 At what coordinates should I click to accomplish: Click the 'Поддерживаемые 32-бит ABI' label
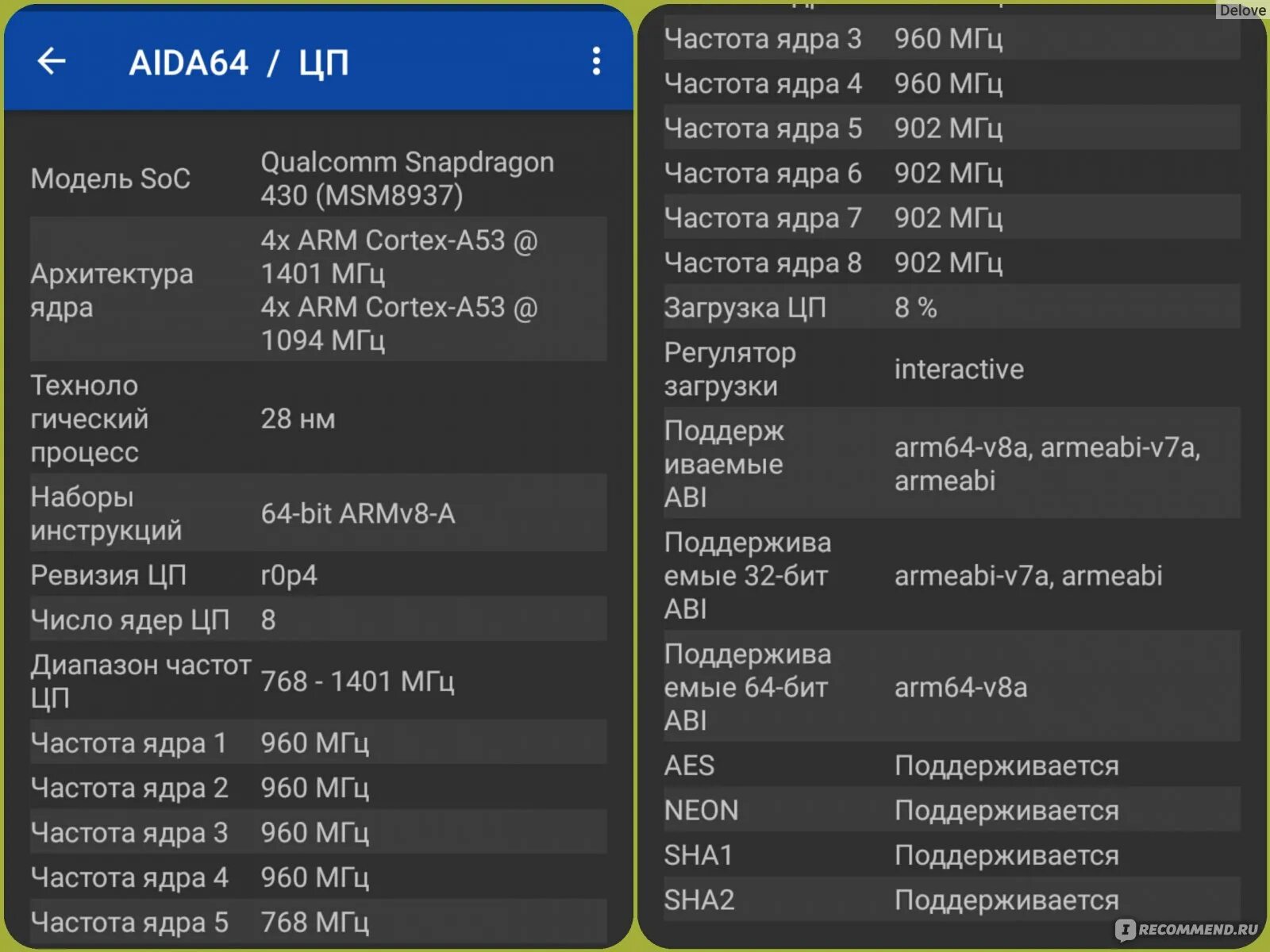click(748, 576)
